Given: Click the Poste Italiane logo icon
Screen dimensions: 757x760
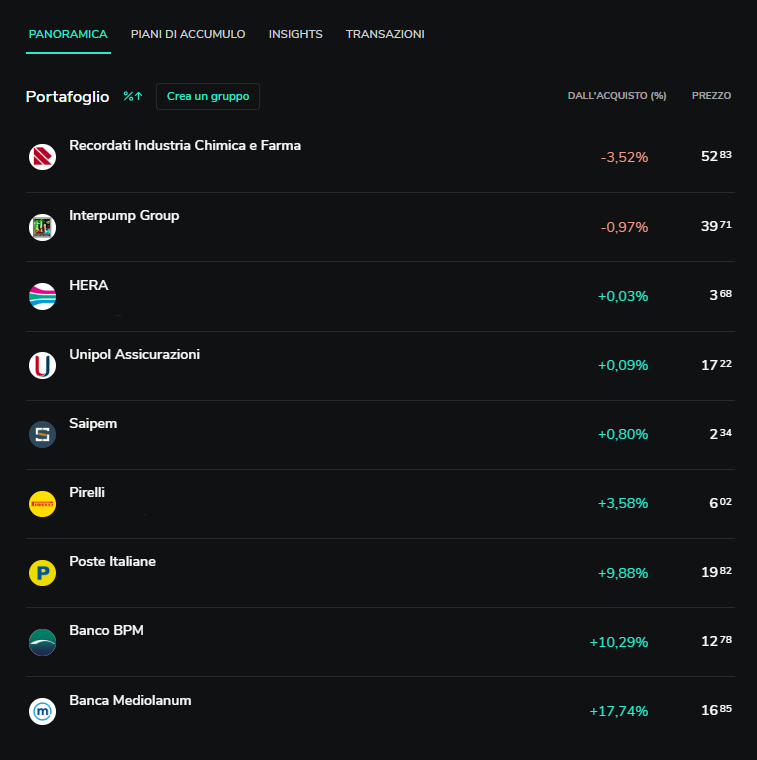Looking at the screenshot, I should (x=42, y=573).
